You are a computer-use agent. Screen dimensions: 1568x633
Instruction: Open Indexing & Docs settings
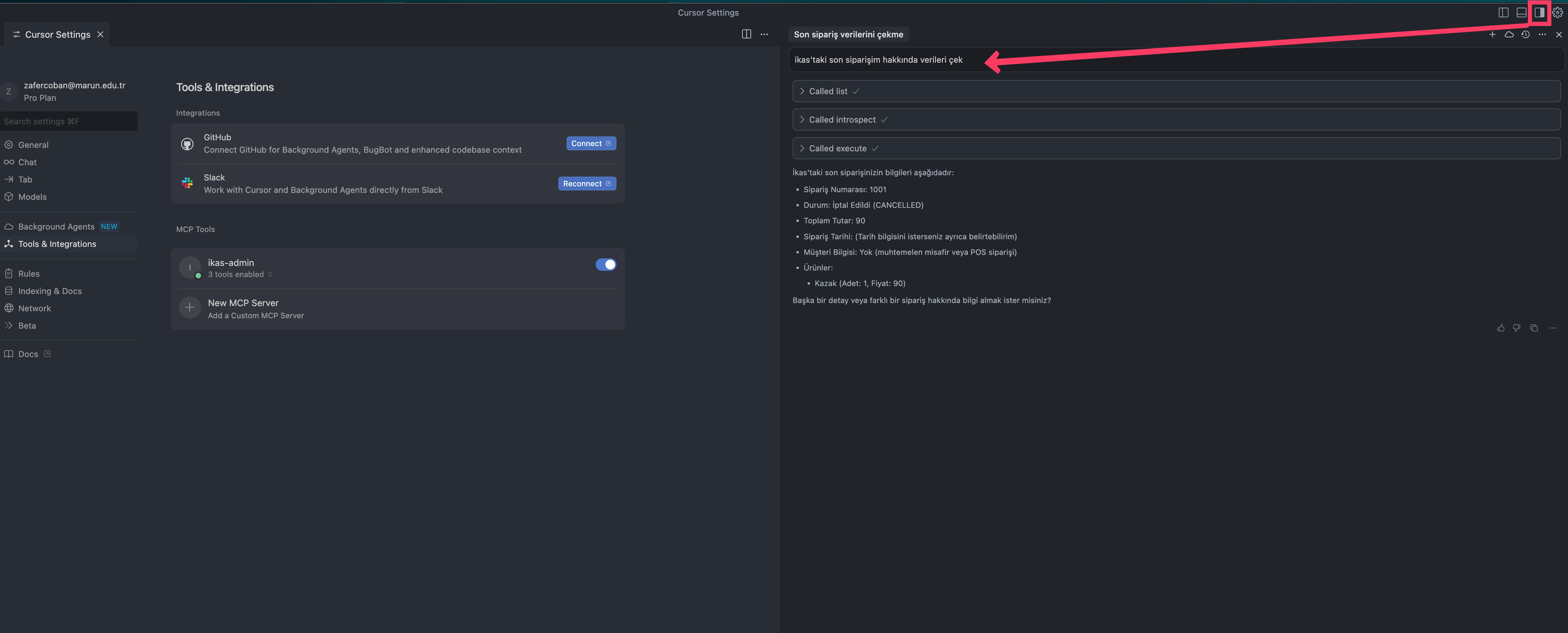(x=68, y=291)
